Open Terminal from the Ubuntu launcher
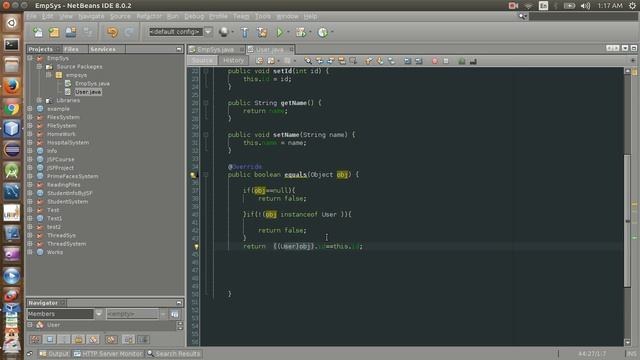 click(11, 44)
